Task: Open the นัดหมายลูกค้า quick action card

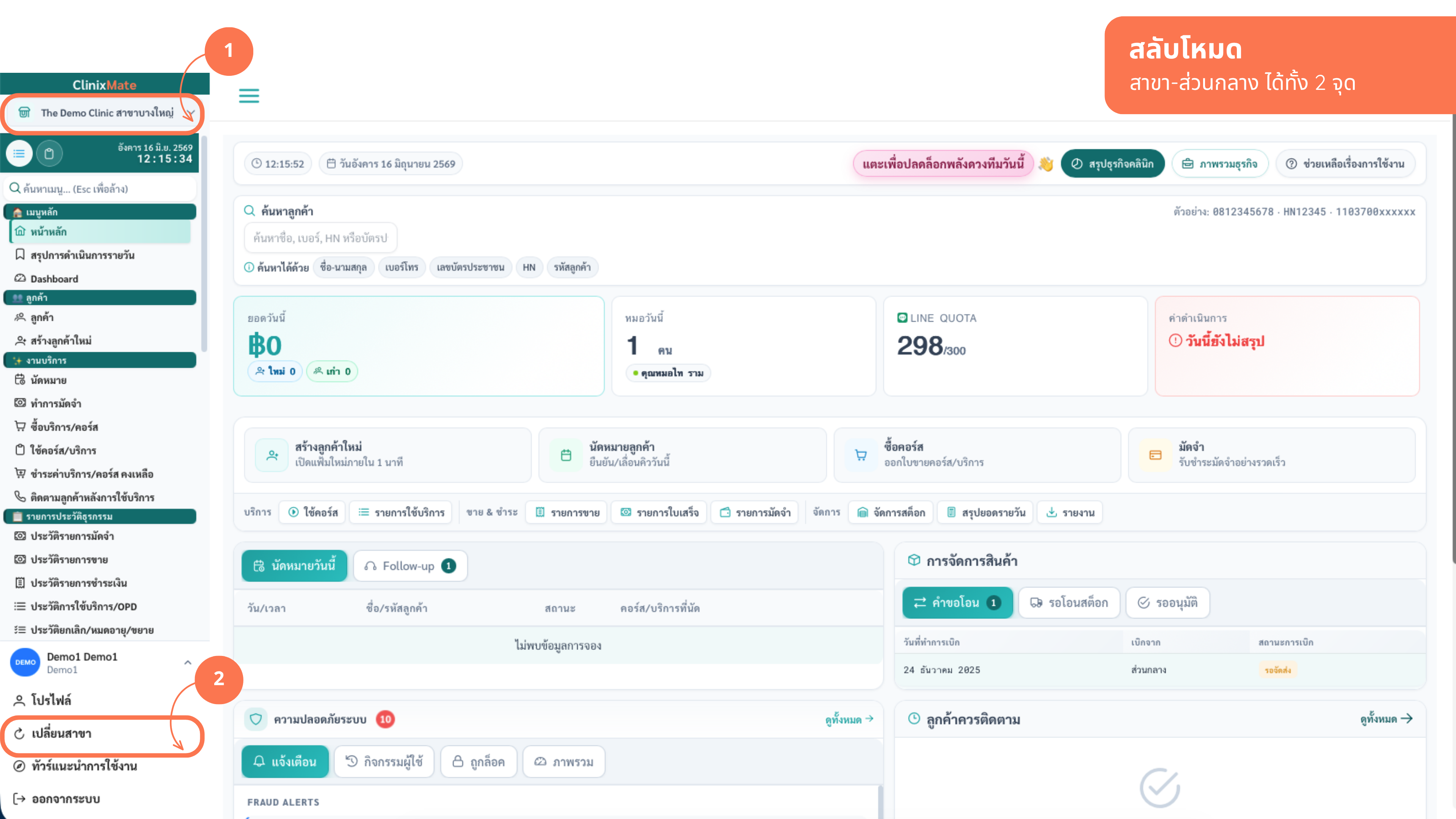Action: 682,455
